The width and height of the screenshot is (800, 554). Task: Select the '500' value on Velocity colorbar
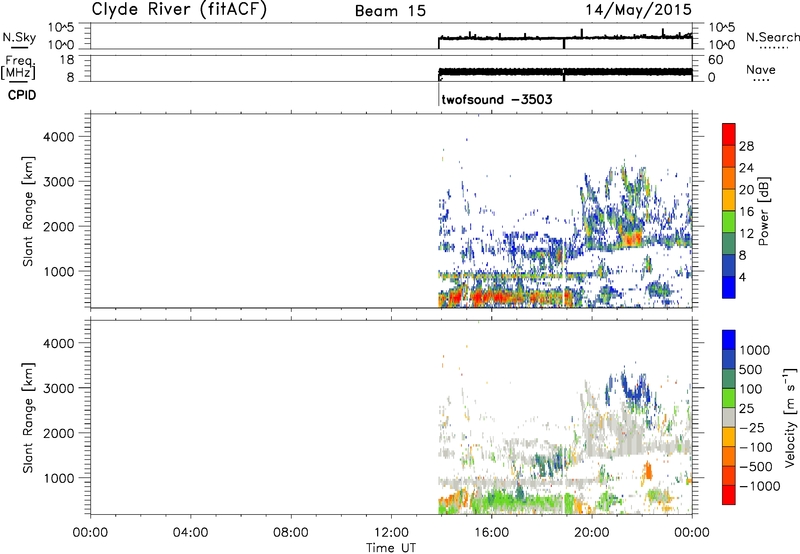(x=750, y=370)
